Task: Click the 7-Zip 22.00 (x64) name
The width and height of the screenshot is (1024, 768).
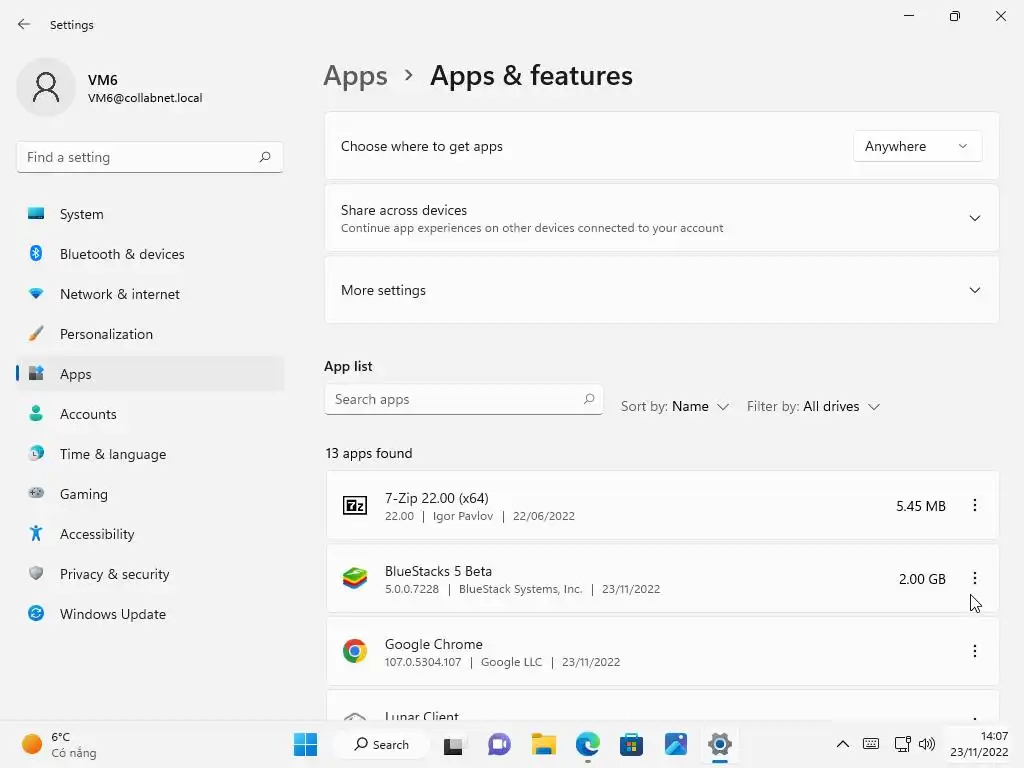Action: click(x=436, y=498)
